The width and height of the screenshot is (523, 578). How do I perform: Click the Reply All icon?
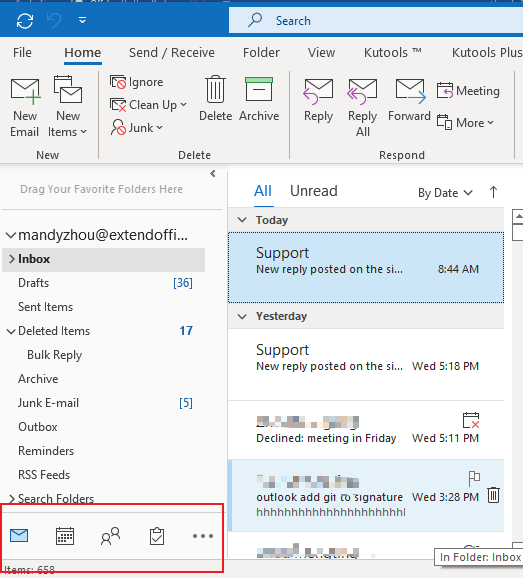click(x=362, y=107)
